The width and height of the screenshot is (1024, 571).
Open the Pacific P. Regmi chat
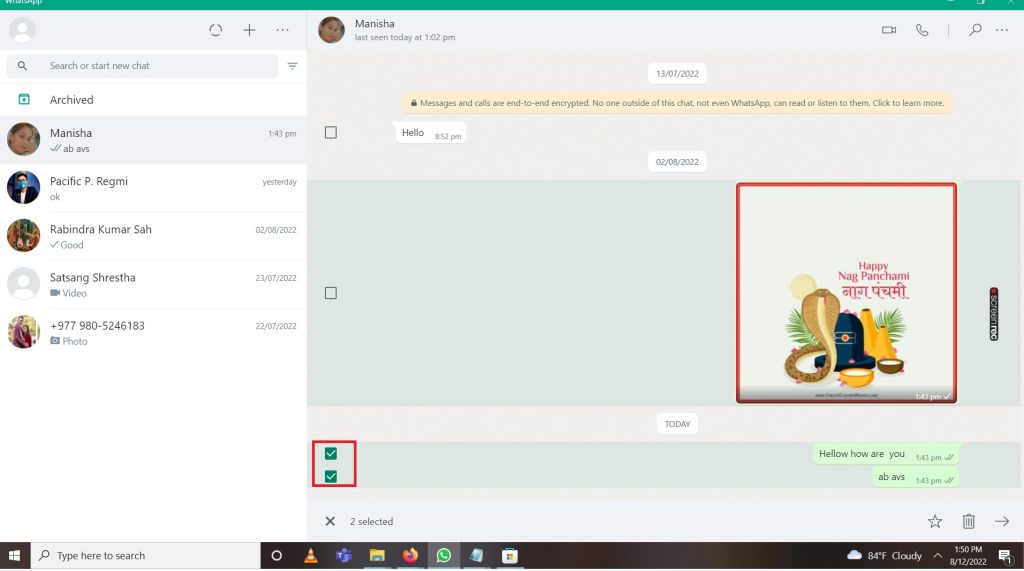(153, 188)
